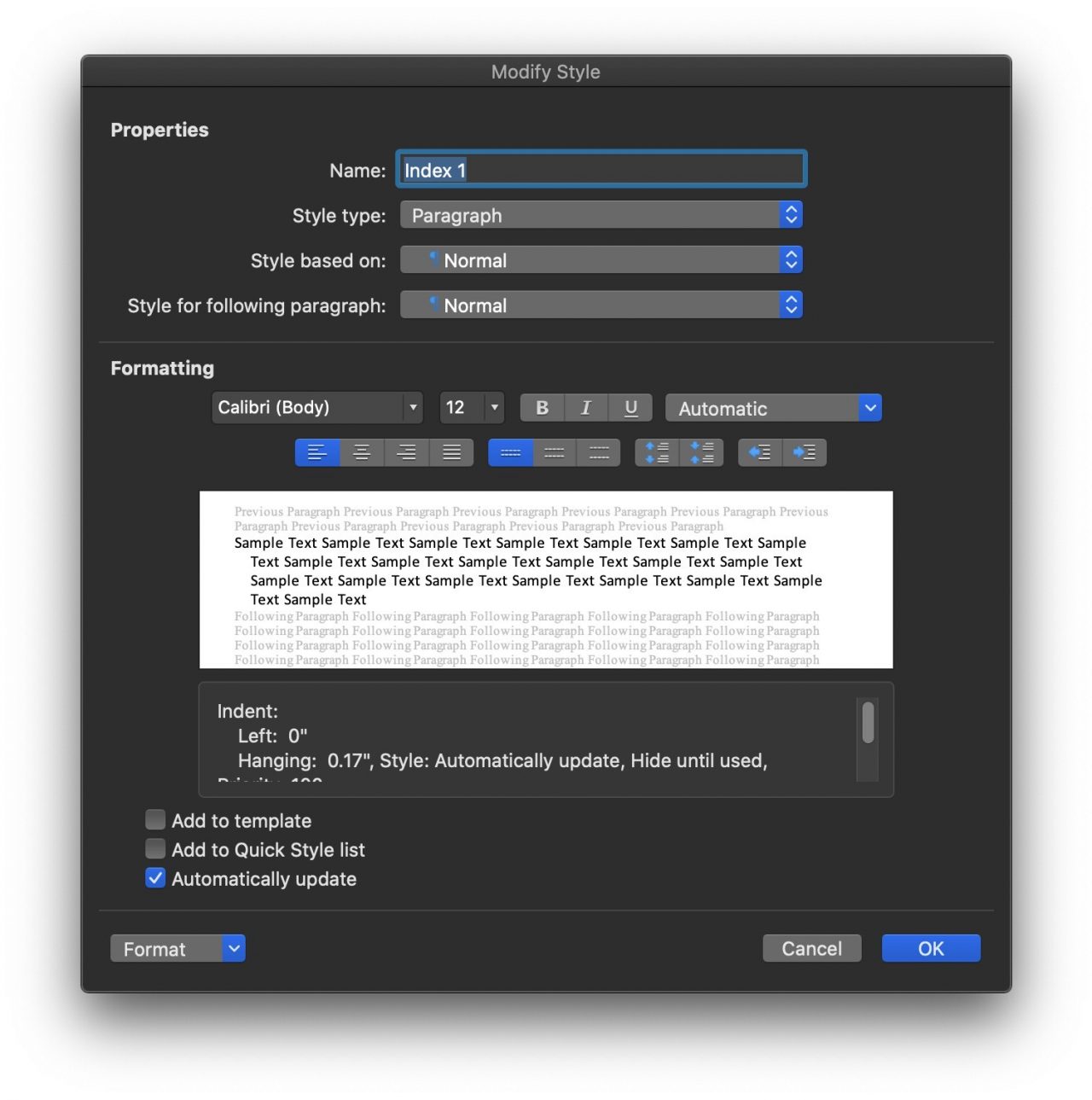
Task: Enable underline formatting
Action: pos(630,408)
